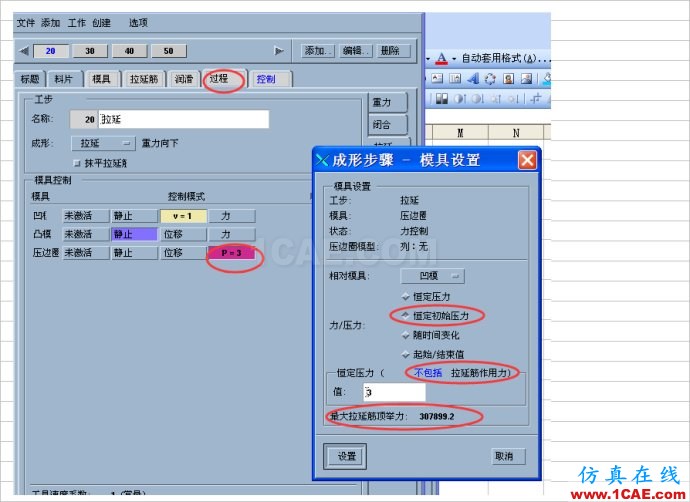Select process step 30
The width and height of the screenshot is (690, 502).
(90, 51)
